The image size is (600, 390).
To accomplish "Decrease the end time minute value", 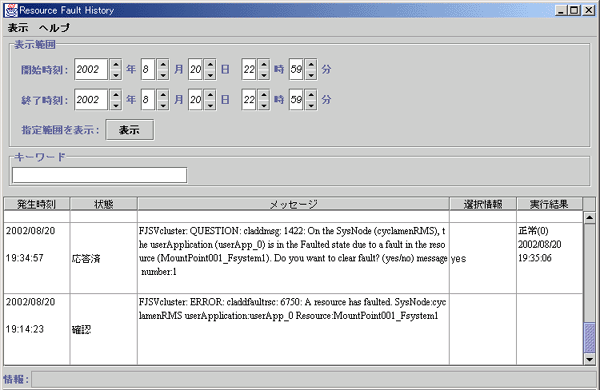I will point(311,105).
